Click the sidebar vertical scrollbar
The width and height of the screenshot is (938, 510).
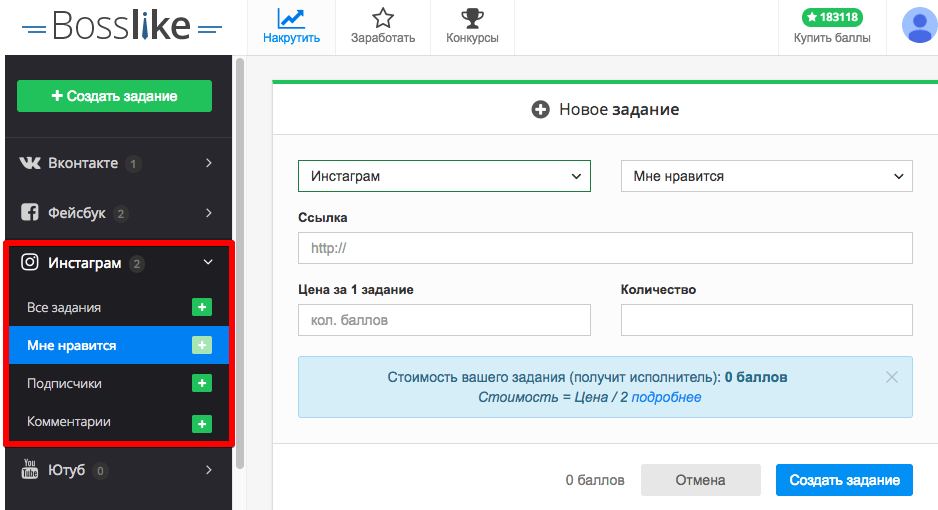(240, 263)
